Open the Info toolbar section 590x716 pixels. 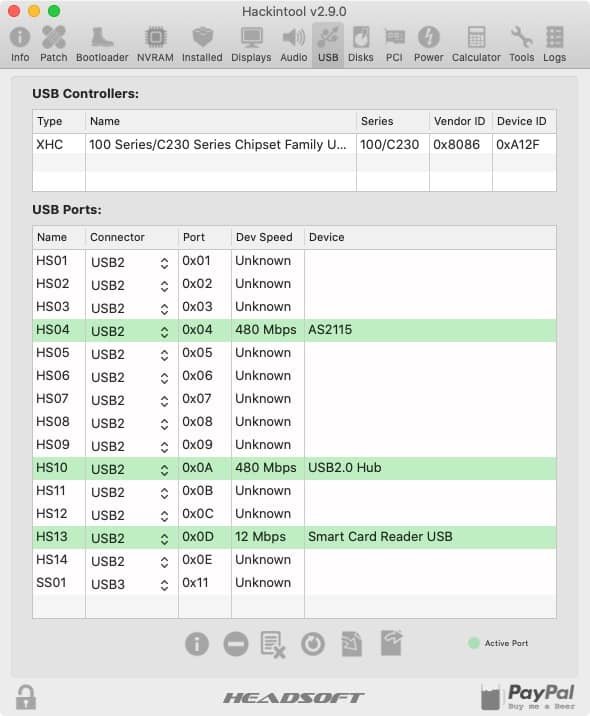pyautogui.click(x=20, y=44)
